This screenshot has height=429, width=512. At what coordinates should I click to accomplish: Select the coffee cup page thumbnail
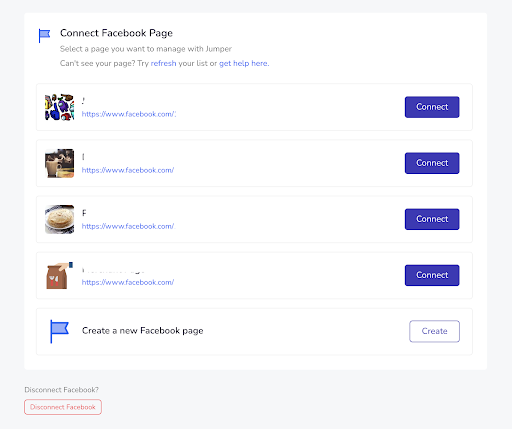point(59,163)
